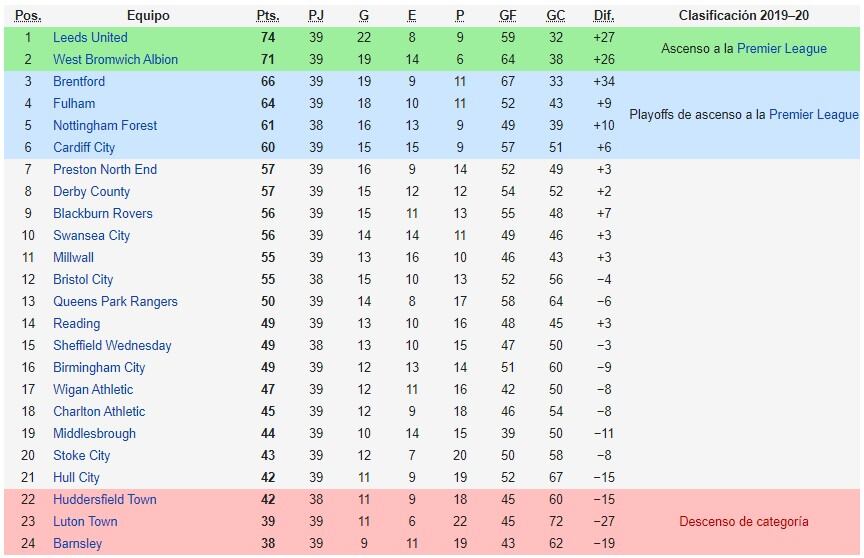
Task: Open Premier League link in Playoffs row
Action: point(814,115)
